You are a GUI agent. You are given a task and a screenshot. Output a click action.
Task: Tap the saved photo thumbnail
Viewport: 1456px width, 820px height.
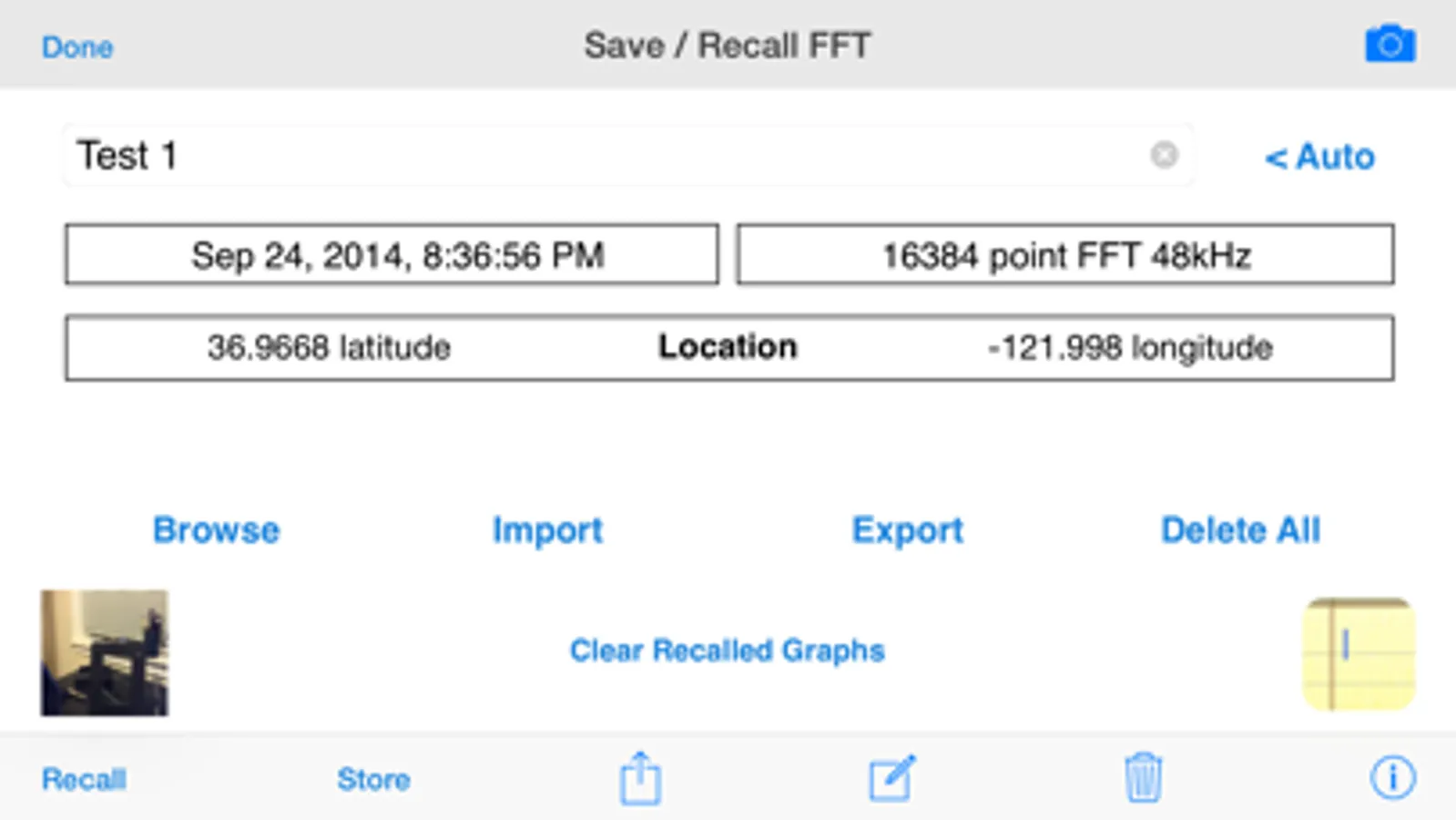(x=105, y=653)
